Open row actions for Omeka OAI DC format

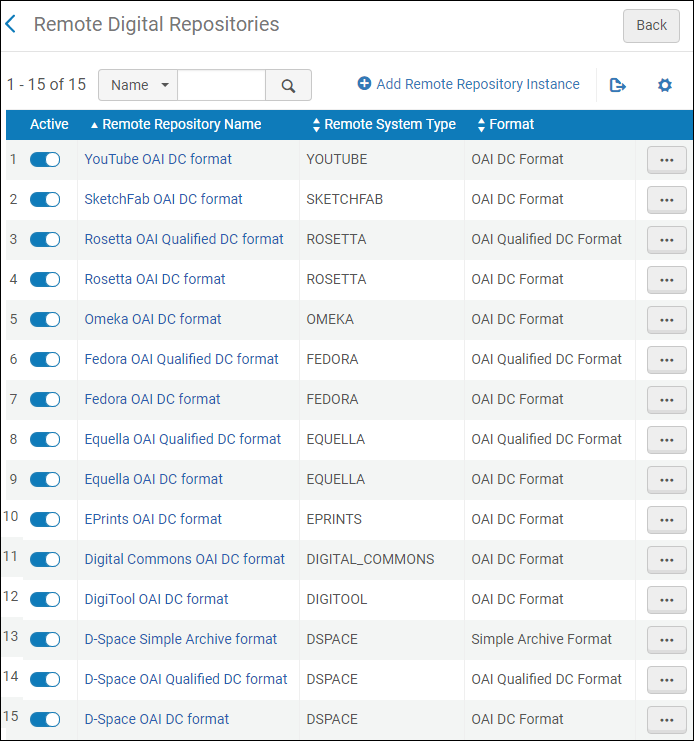pos(667,320)
